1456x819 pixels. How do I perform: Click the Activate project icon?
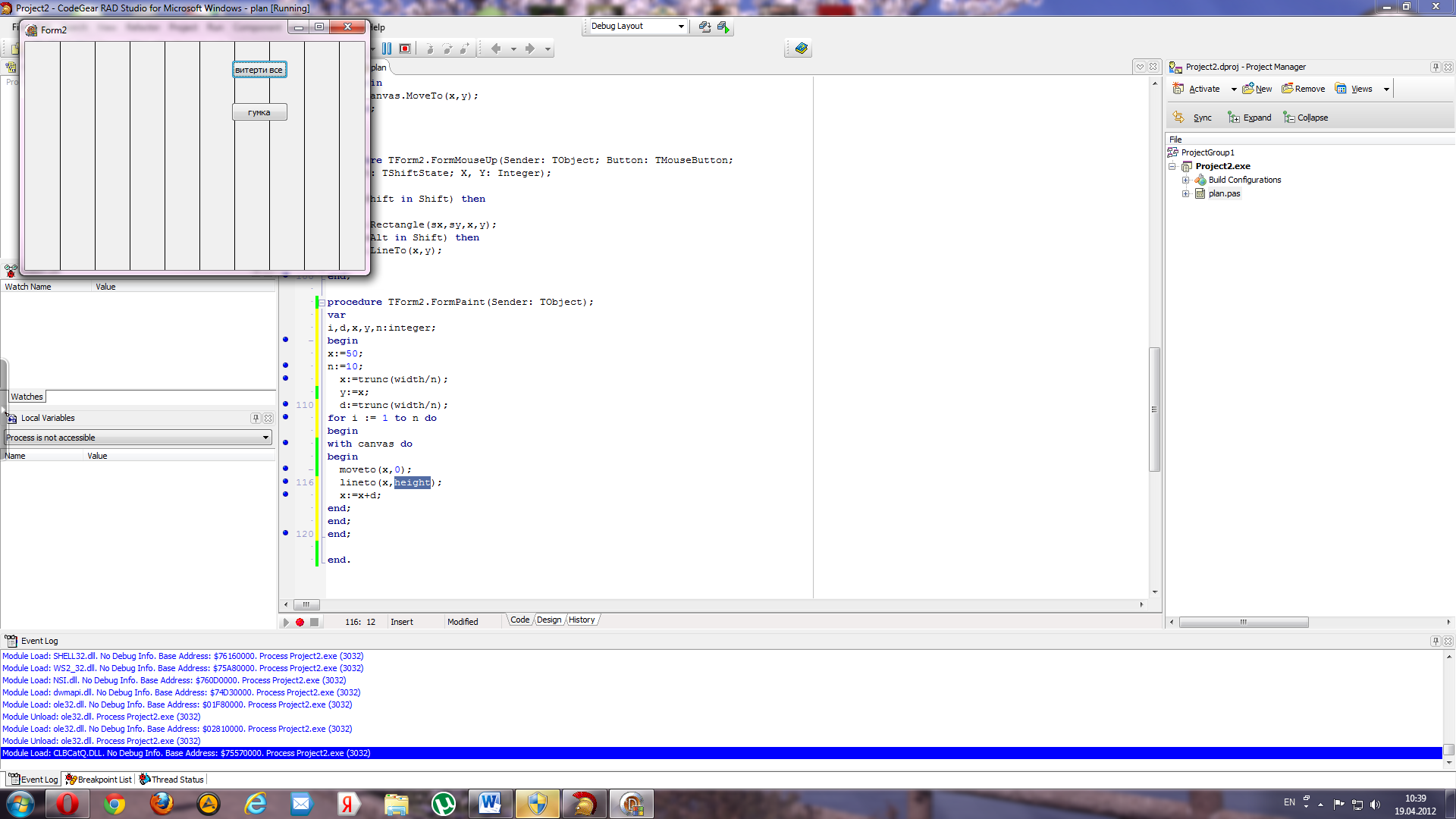click(x=1197, y=89)
